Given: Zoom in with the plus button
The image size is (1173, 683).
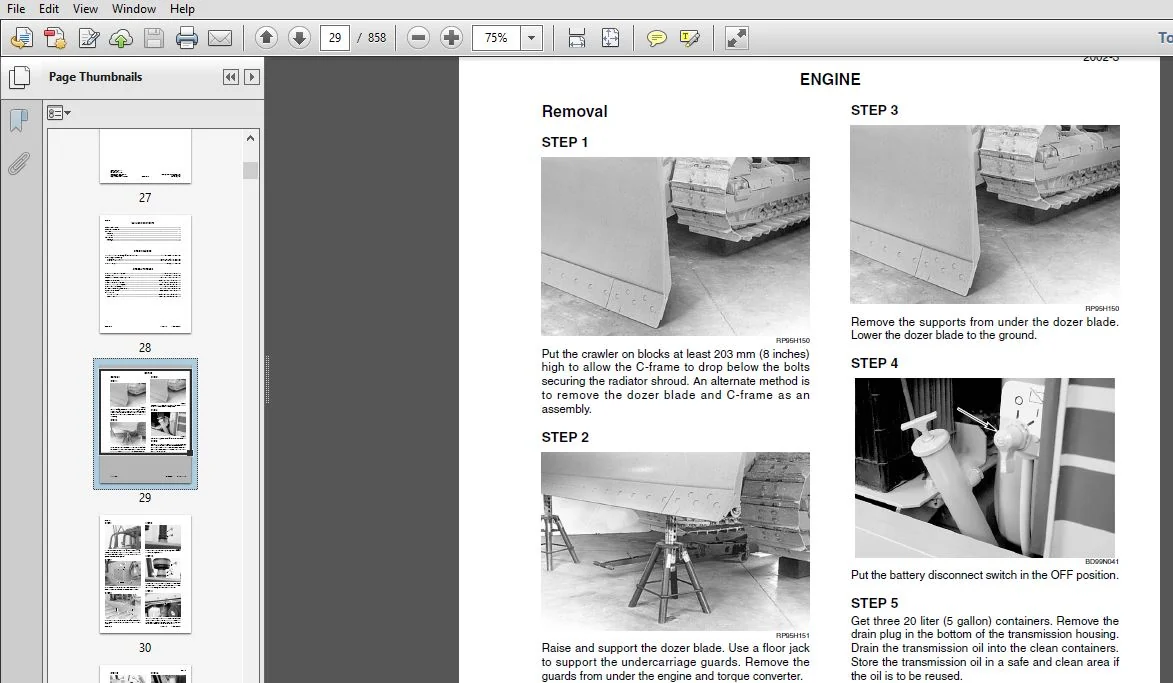Looking at the screenshot, I should pos(451,37).
